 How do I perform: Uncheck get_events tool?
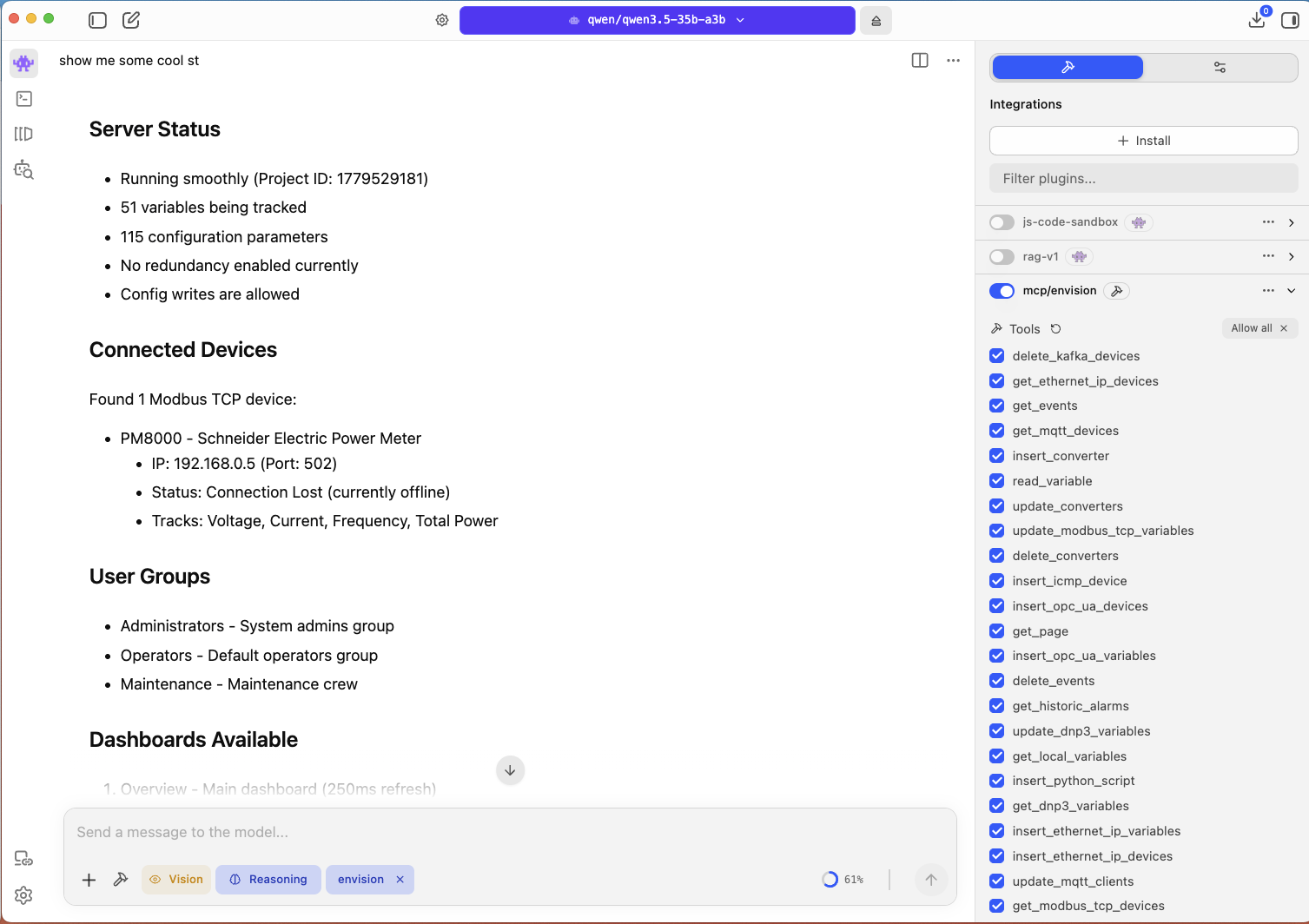(997, 406)
